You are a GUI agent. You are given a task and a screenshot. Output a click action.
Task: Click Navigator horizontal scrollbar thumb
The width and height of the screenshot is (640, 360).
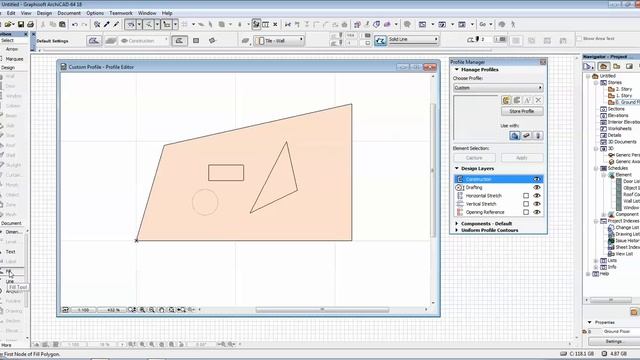pyautogui.click(x=611, y=300)
